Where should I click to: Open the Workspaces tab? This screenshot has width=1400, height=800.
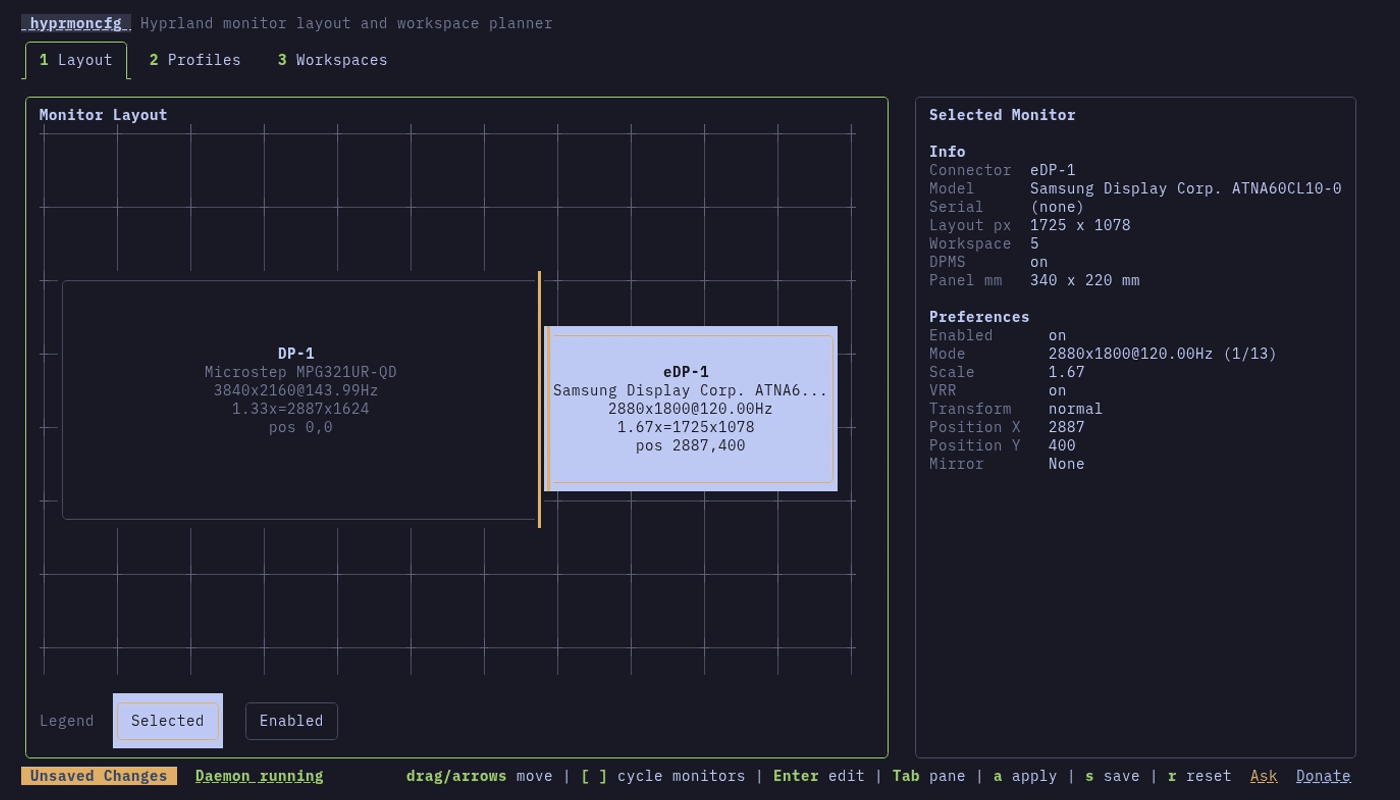click(332, 60)
